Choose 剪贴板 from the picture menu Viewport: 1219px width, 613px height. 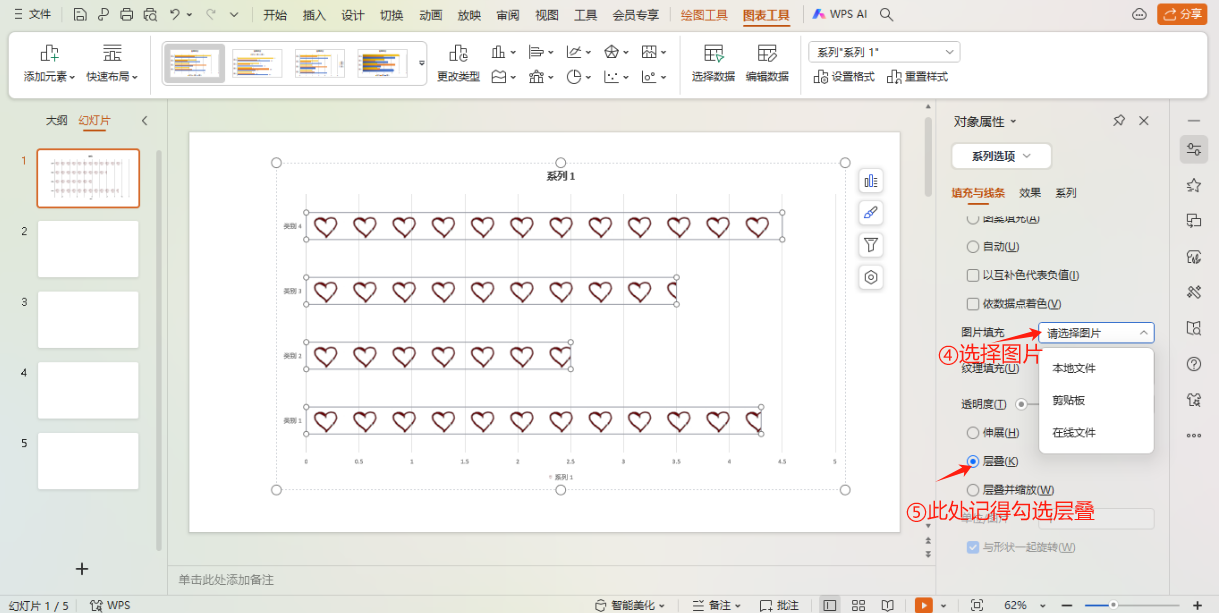(1067, 398)
